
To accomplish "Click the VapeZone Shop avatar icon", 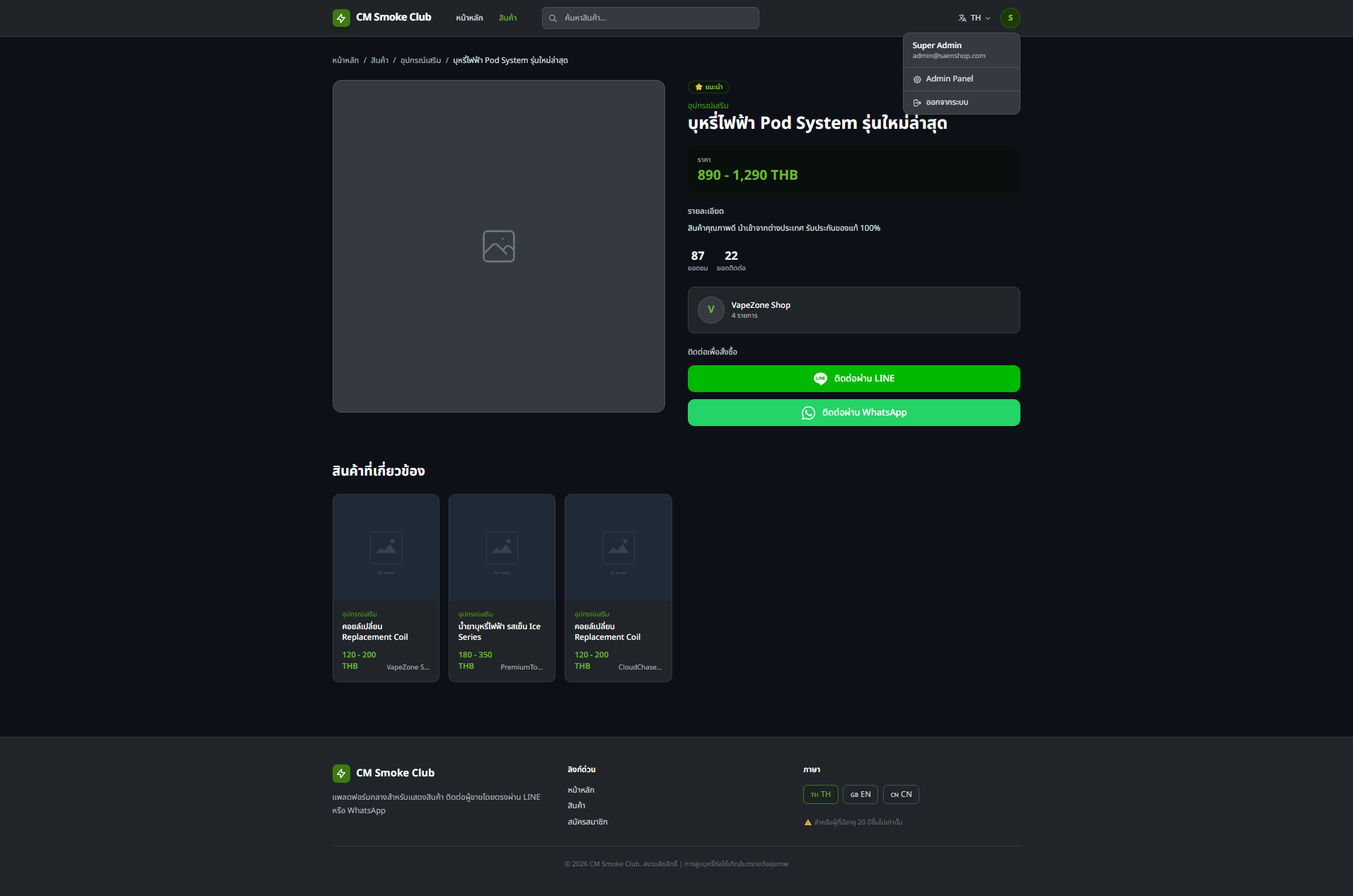I will pos(710,310).
